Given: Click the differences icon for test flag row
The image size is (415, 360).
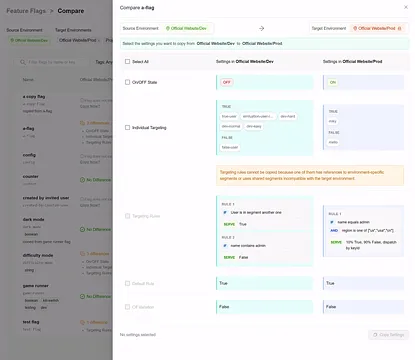Looking at the screenshot, I should pyautogui.click(x=82, y=322).
